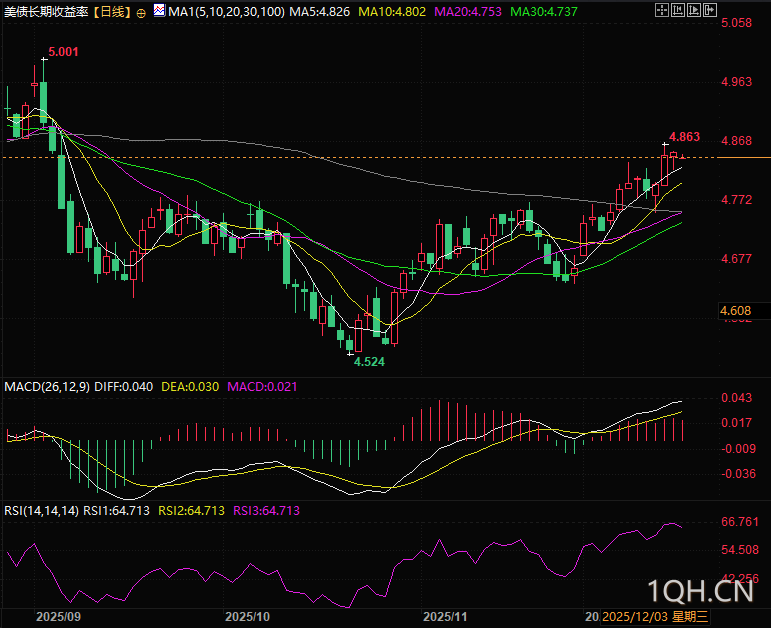Click the 5.001 high price marker
Image resolution: width=771 pixels, height=628 pixels.
[62, 52]
